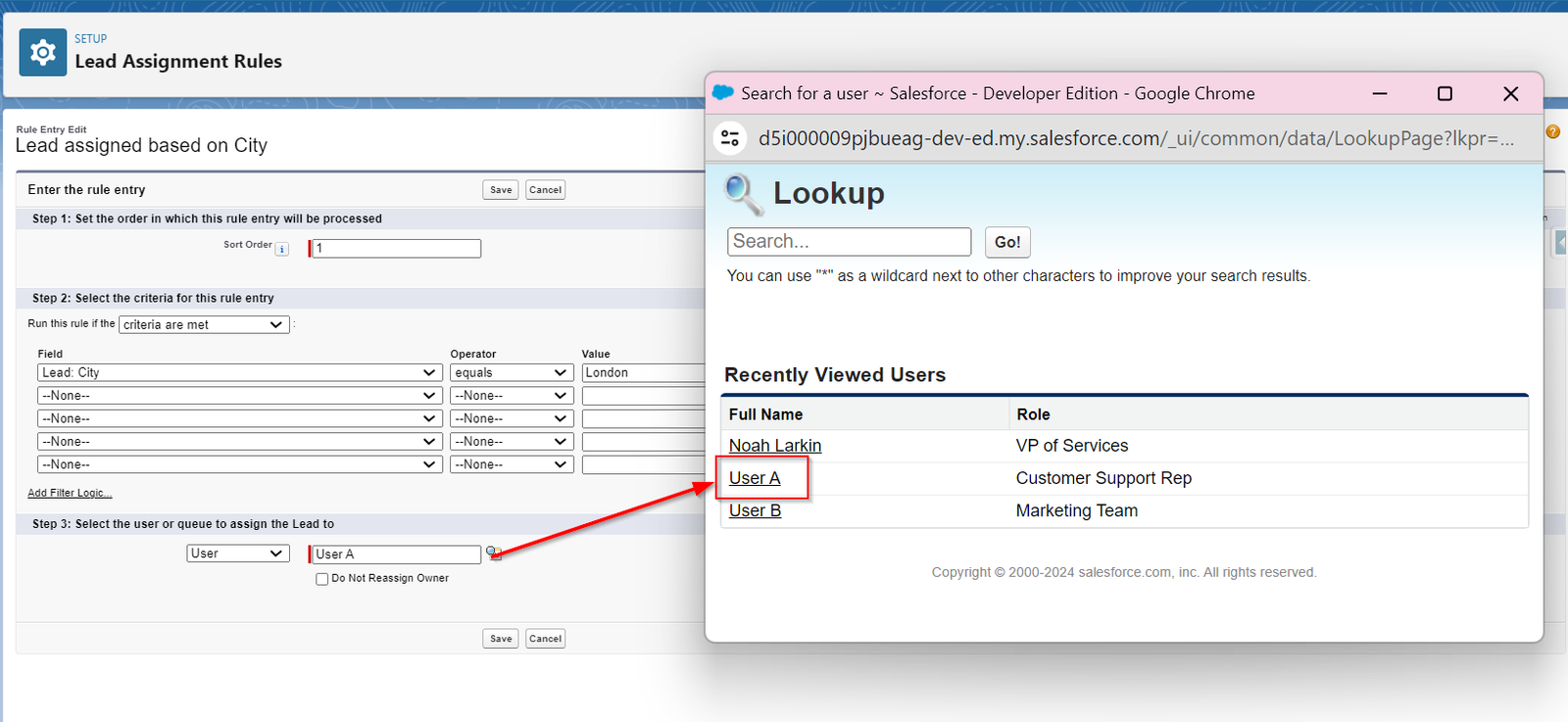Click the Add Filter Logic link
This screenshot has width=1568, height=722.
click(x=70, y=493)
